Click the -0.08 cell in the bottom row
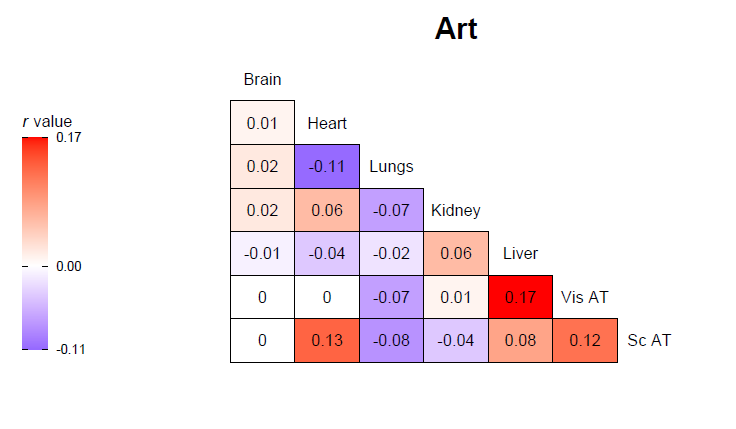Viewport: 736px width, 429px height. click(391, 341)
